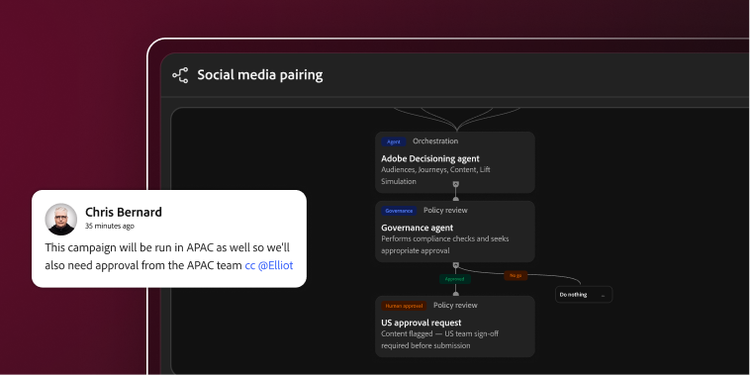Follow the cc @Elliot mention link
Image resolution: width=750 pixels, height=375 pixels.
(269, 265)
